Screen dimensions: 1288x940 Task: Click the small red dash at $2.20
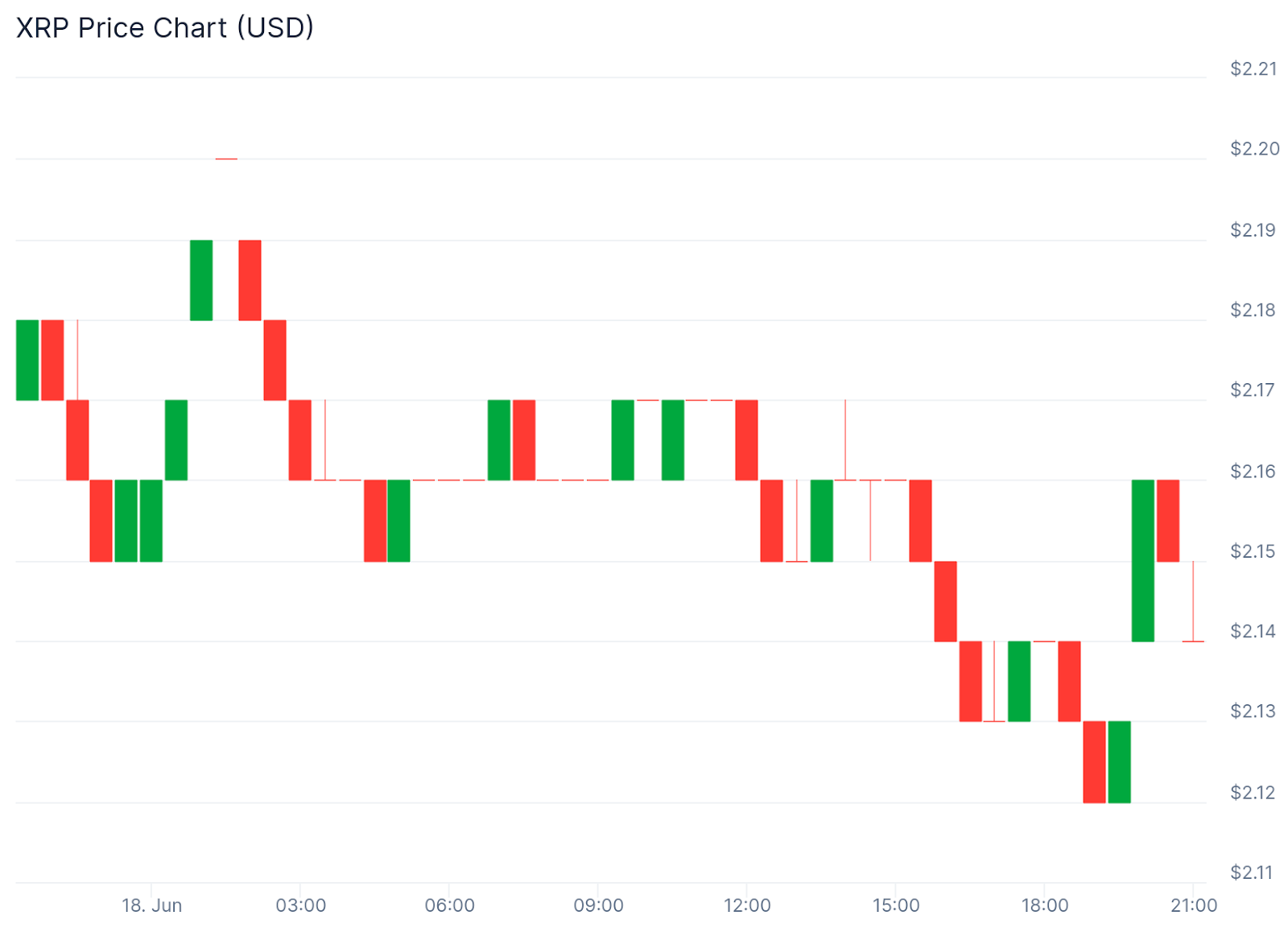[226, 159]
